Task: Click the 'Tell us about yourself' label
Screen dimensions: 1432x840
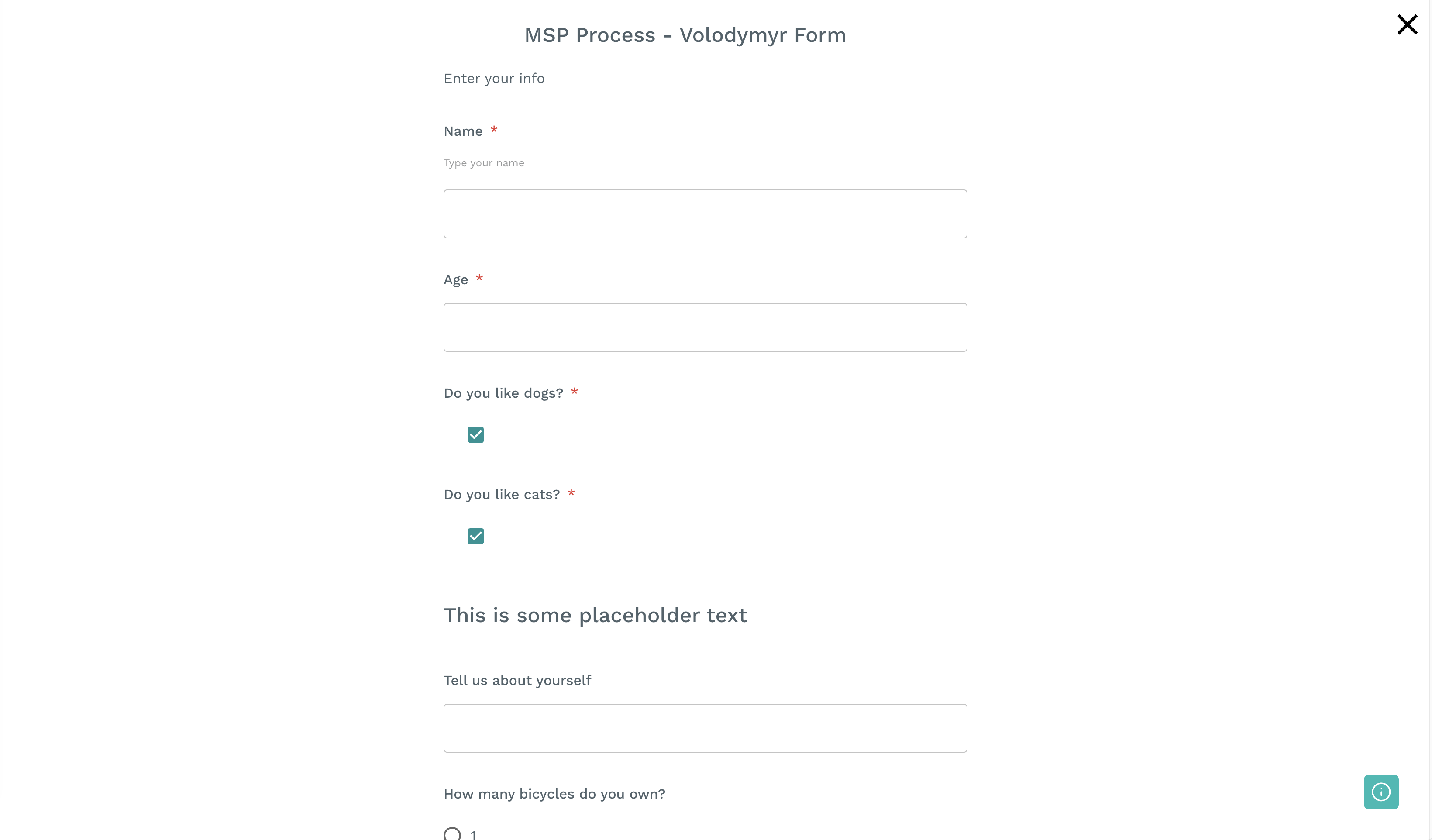Action: coord(517,680)
